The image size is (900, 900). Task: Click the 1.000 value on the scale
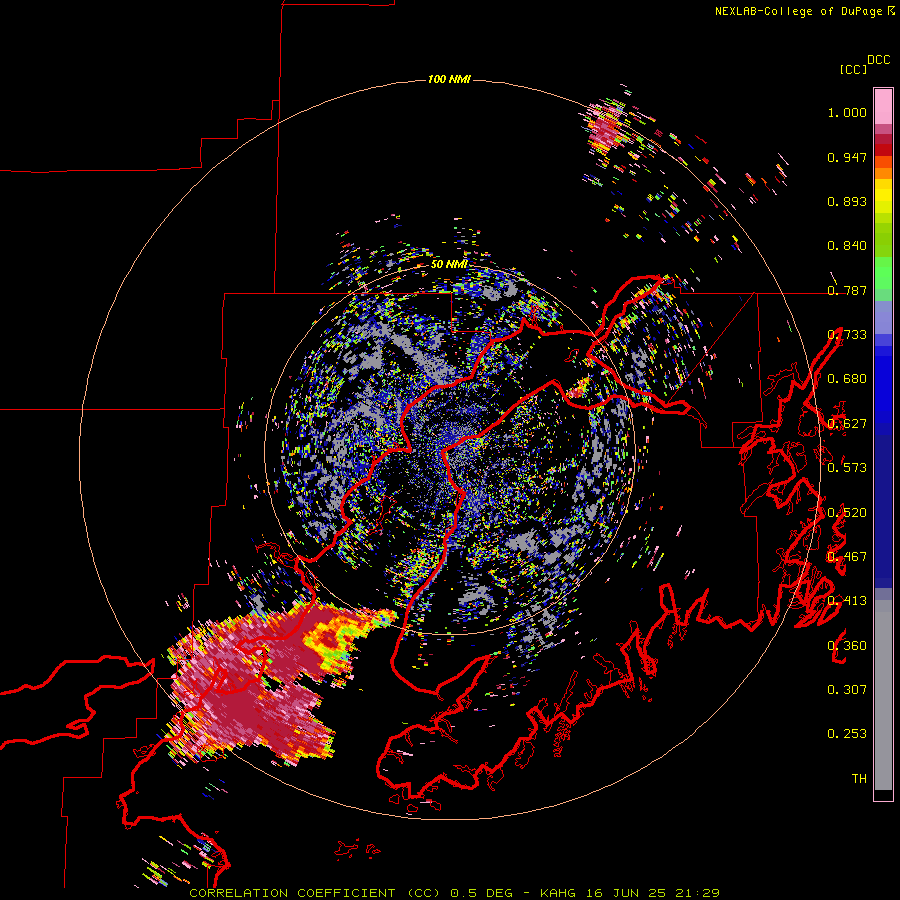847,112
